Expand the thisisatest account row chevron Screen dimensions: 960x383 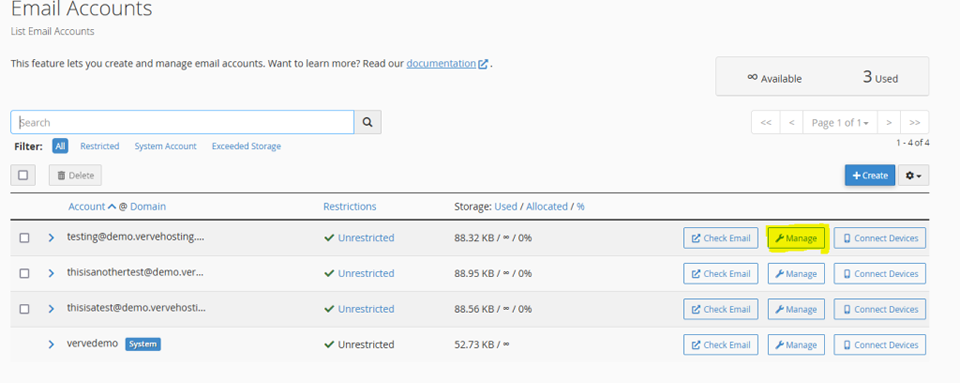coord(51,309)
